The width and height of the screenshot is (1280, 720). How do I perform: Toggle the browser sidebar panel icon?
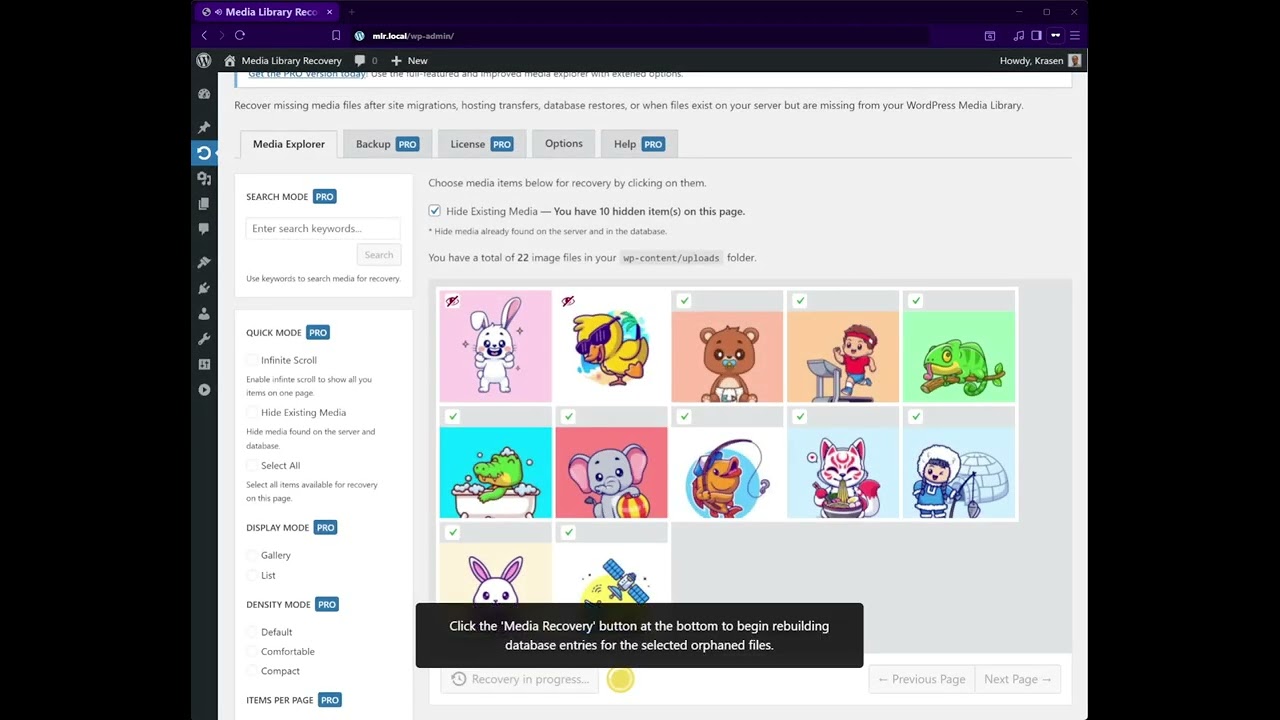click(1036, 35)
